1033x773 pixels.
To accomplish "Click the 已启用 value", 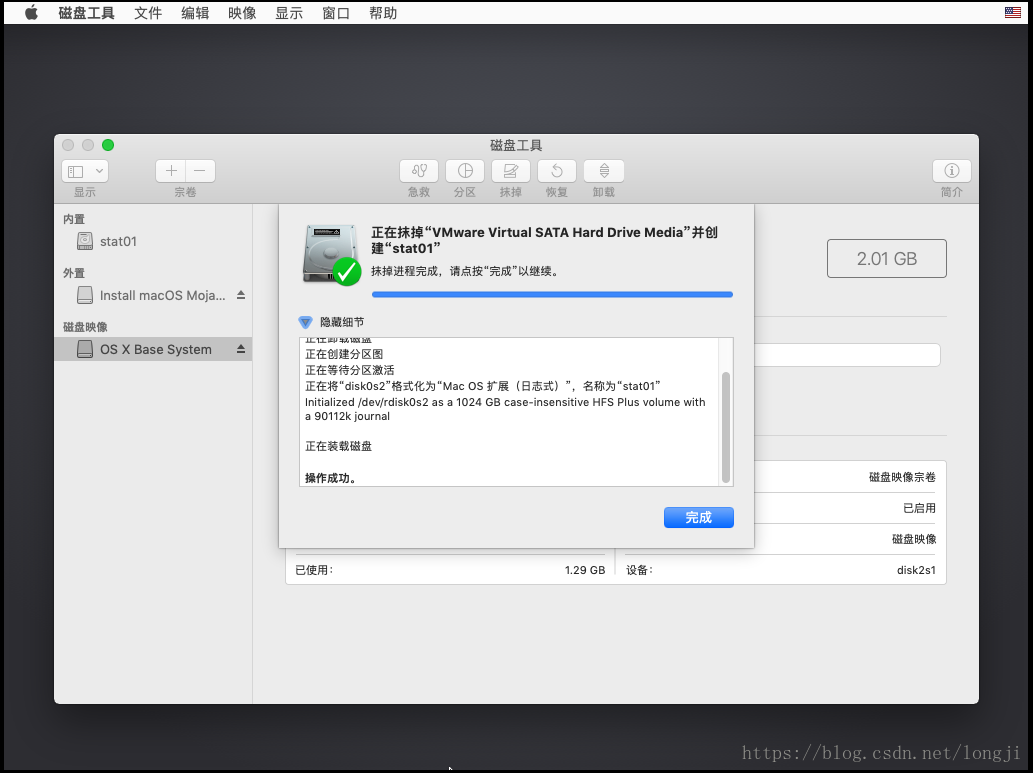I will (x=919, y=508).
